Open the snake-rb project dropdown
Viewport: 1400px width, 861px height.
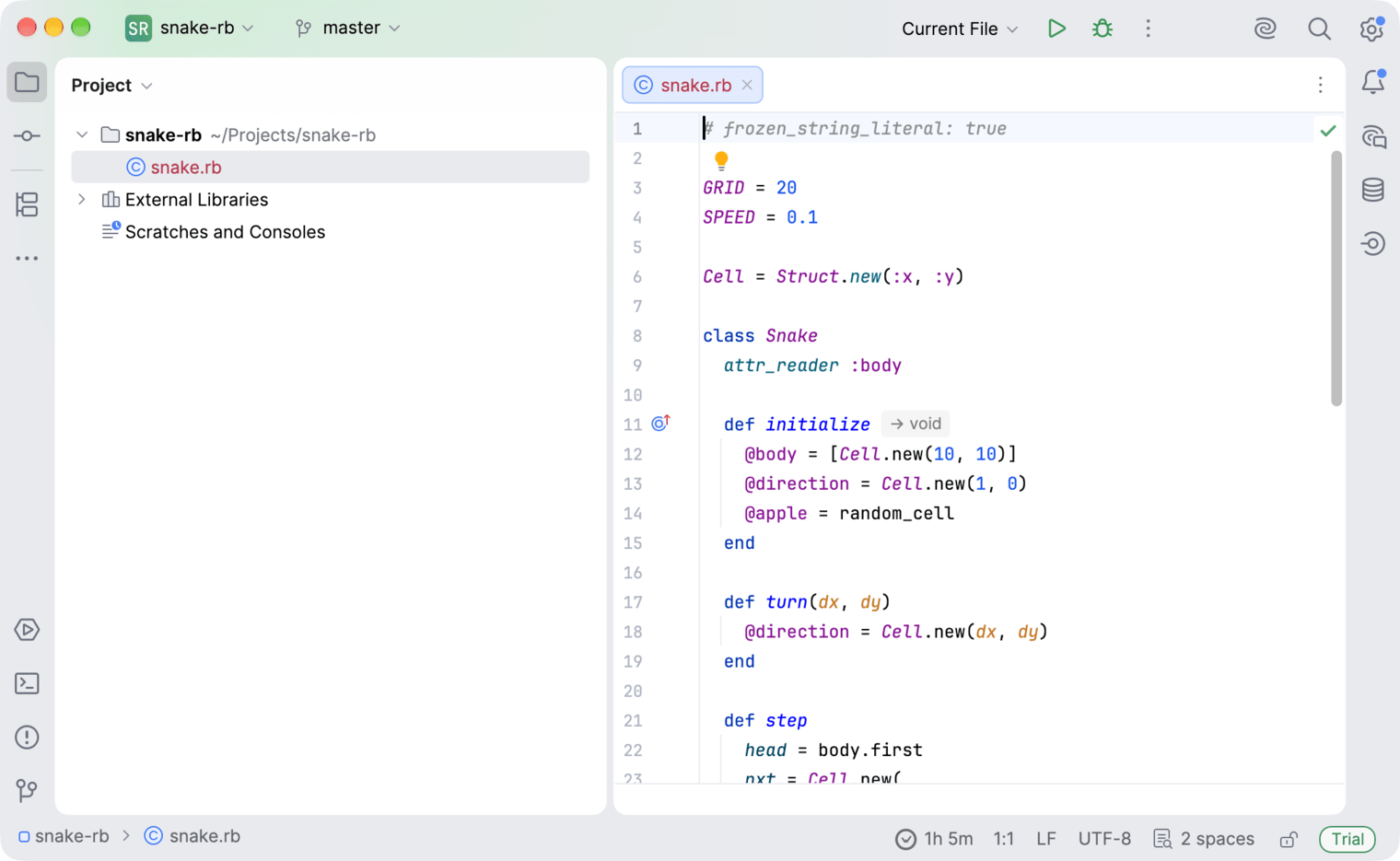click(x=190, y=28)
